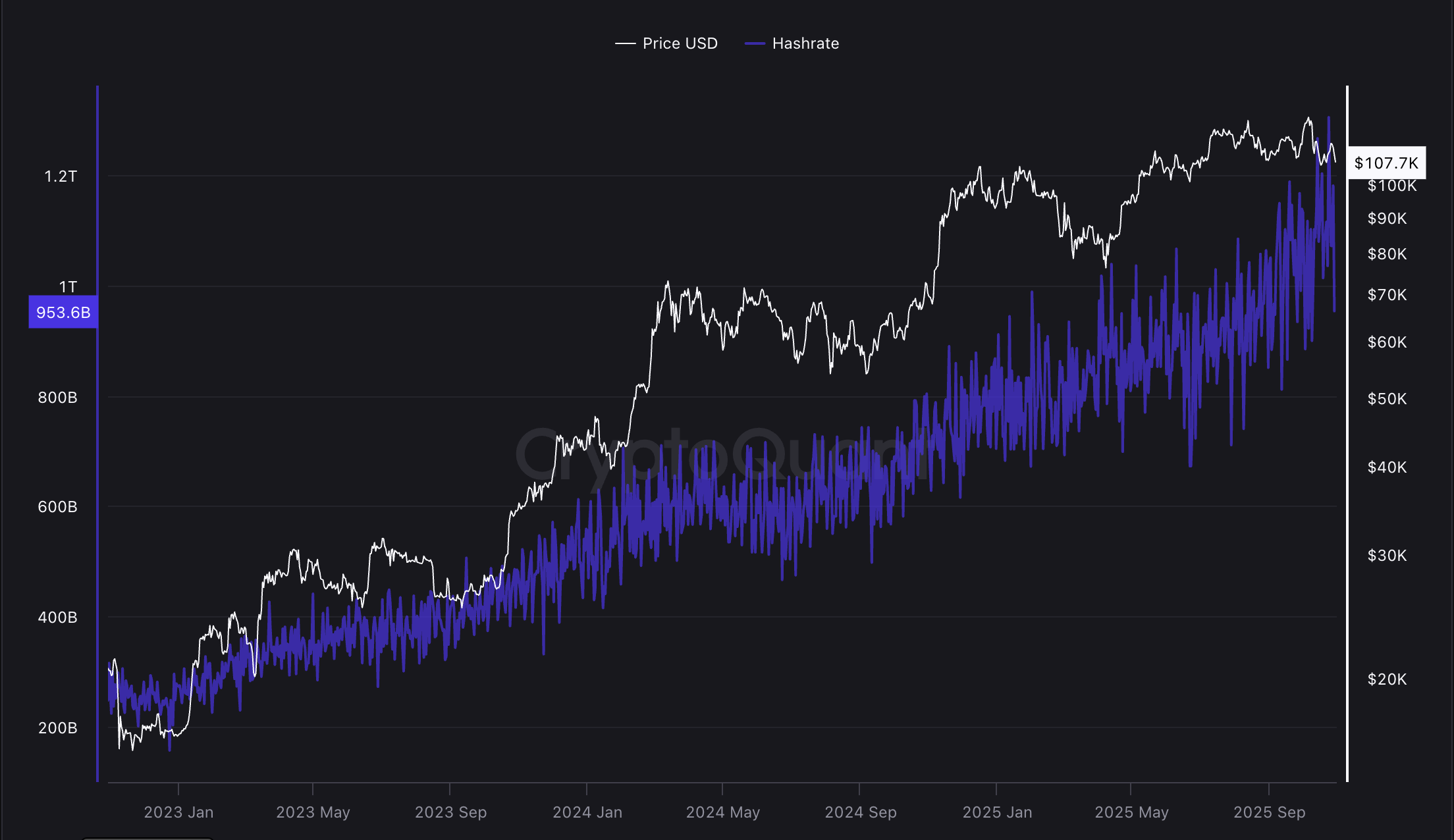Click the 2025 Sep date label
This screenshot has width=1454, height=840.
1271,812
